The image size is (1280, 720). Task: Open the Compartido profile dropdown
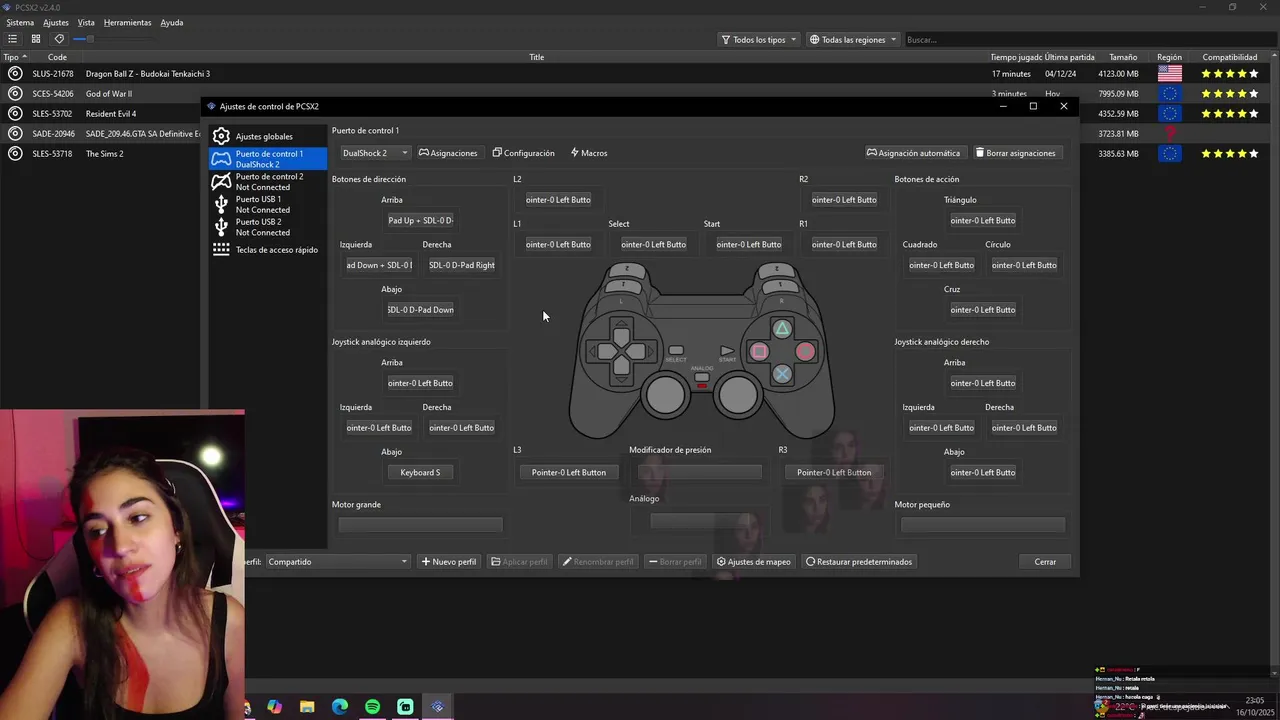[x=338, y=562]
